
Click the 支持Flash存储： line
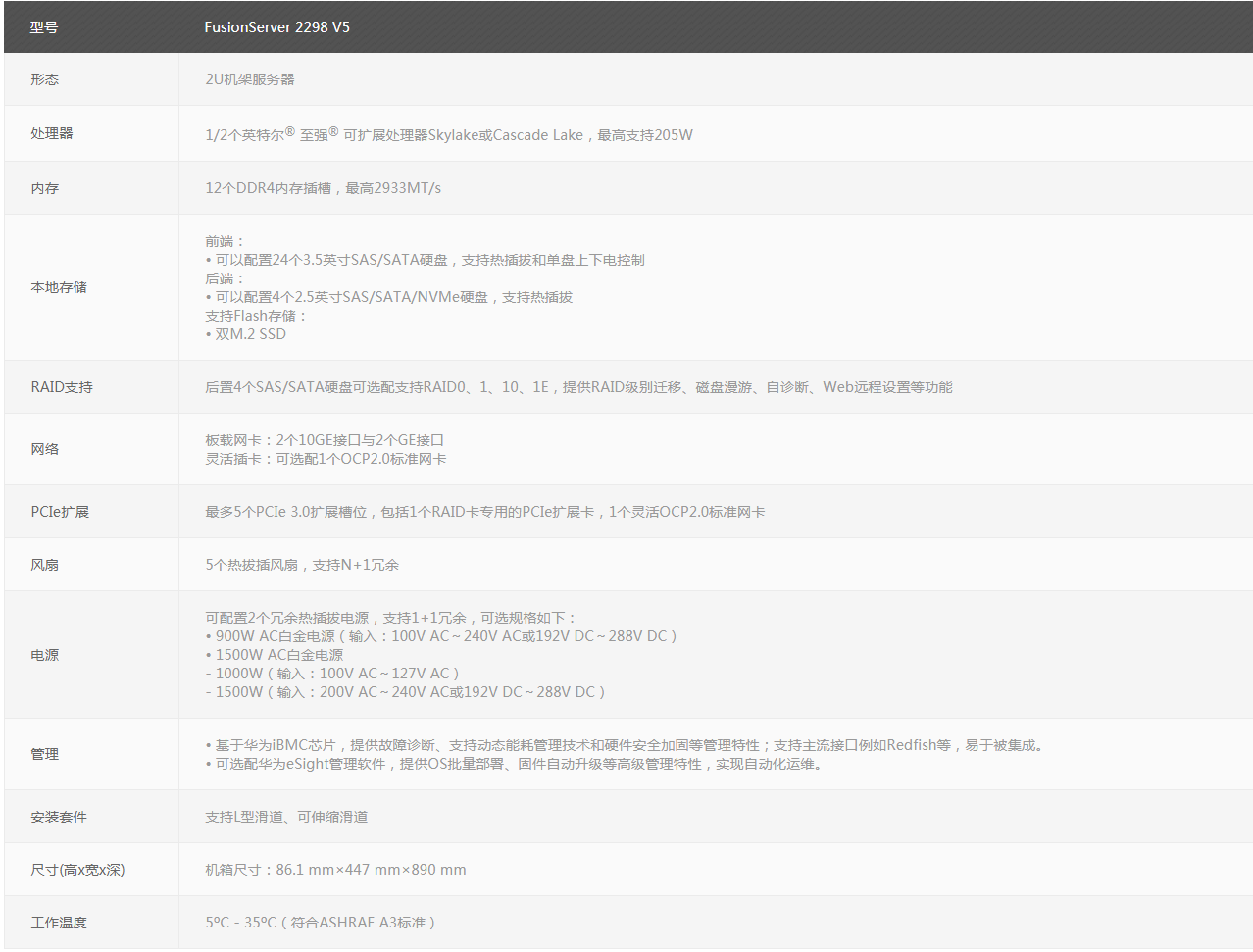(257, 316)
